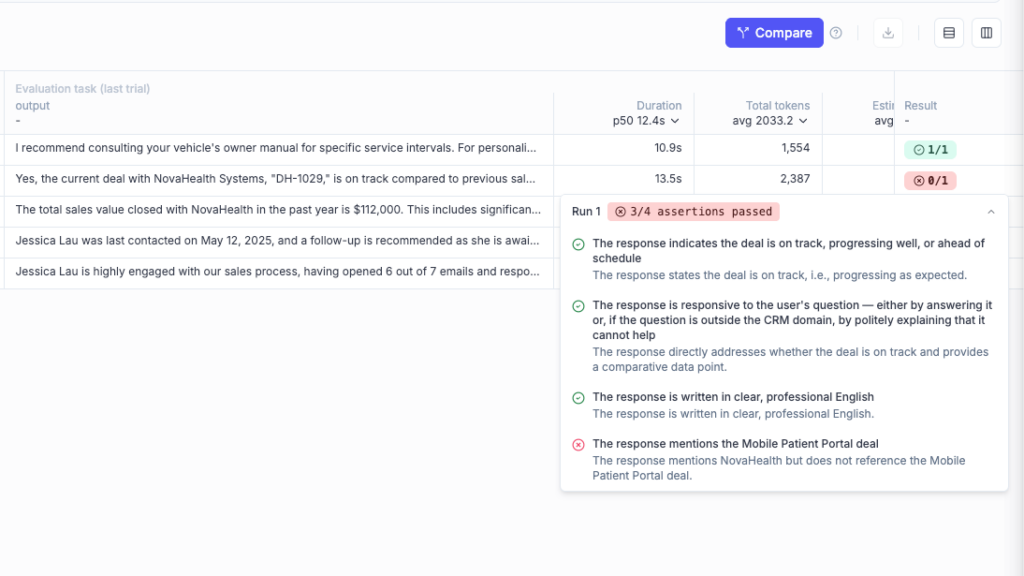
Task: Click the passed 'deal is on track' check icon
Action: pyautogui.click(x=578, y=244)
